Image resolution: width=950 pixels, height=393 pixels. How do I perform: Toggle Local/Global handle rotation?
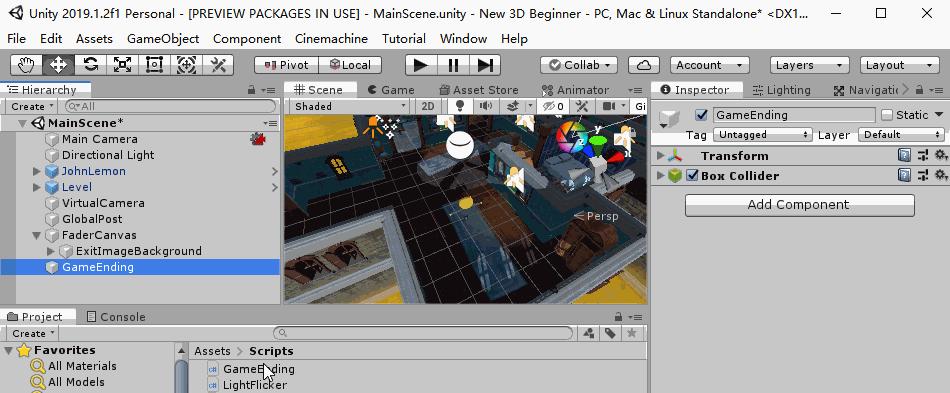pyautogui.click(x=350, y=65)
